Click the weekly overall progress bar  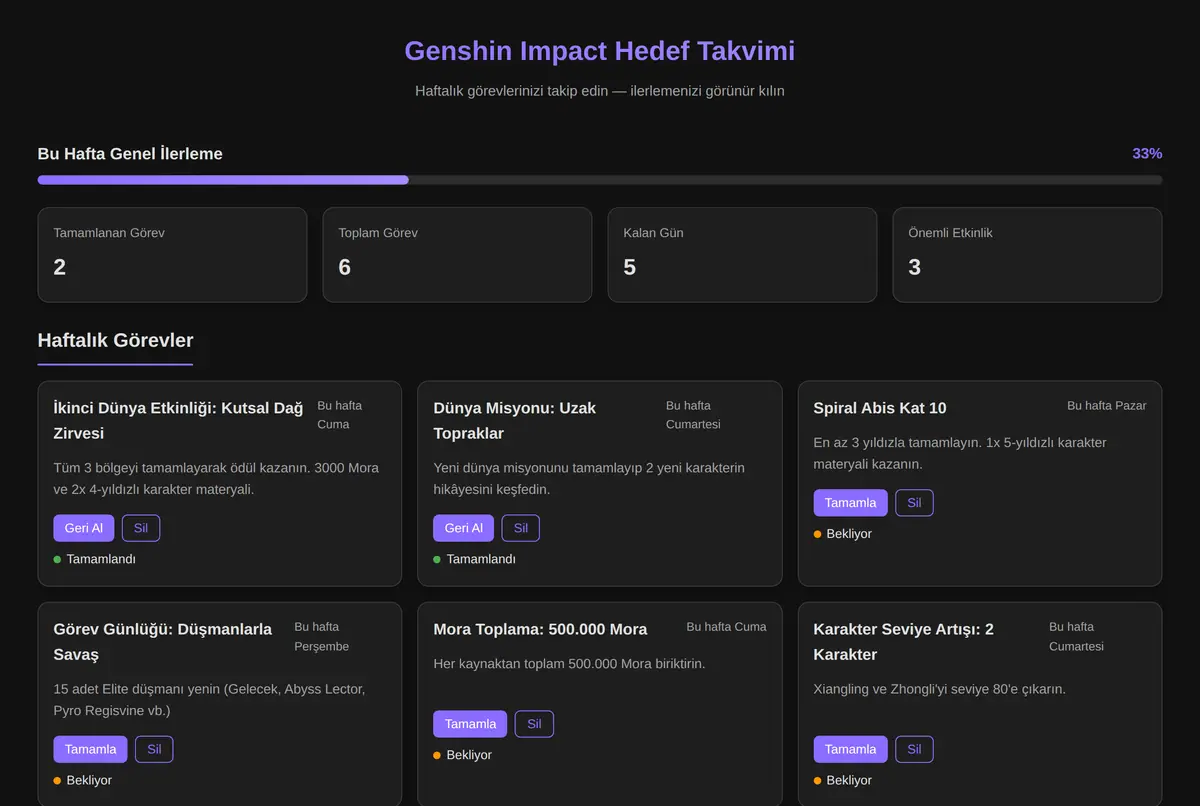click(x=600, y=180)
